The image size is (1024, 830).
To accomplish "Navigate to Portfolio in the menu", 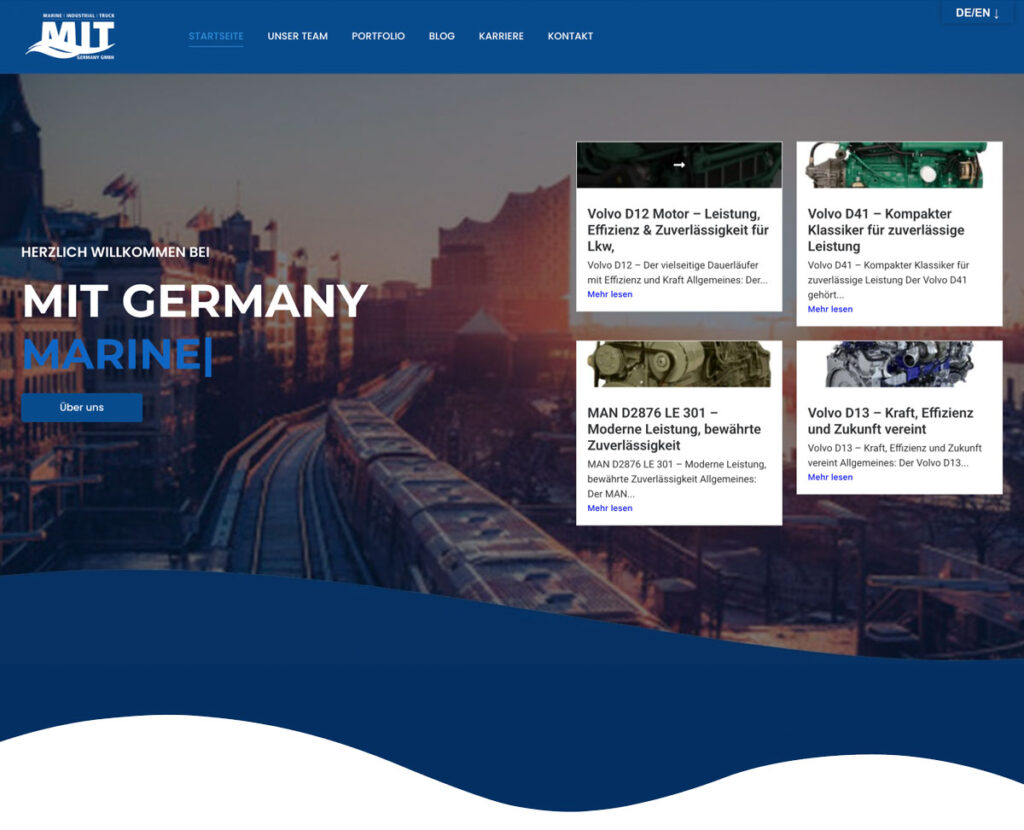I will coord(378,36).
